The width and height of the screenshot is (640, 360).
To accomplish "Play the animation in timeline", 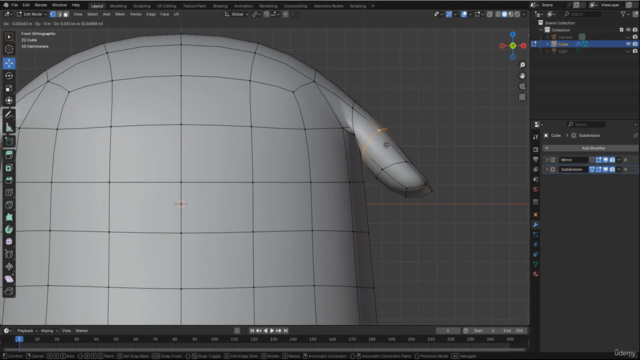I will click(x=272, y=331).
